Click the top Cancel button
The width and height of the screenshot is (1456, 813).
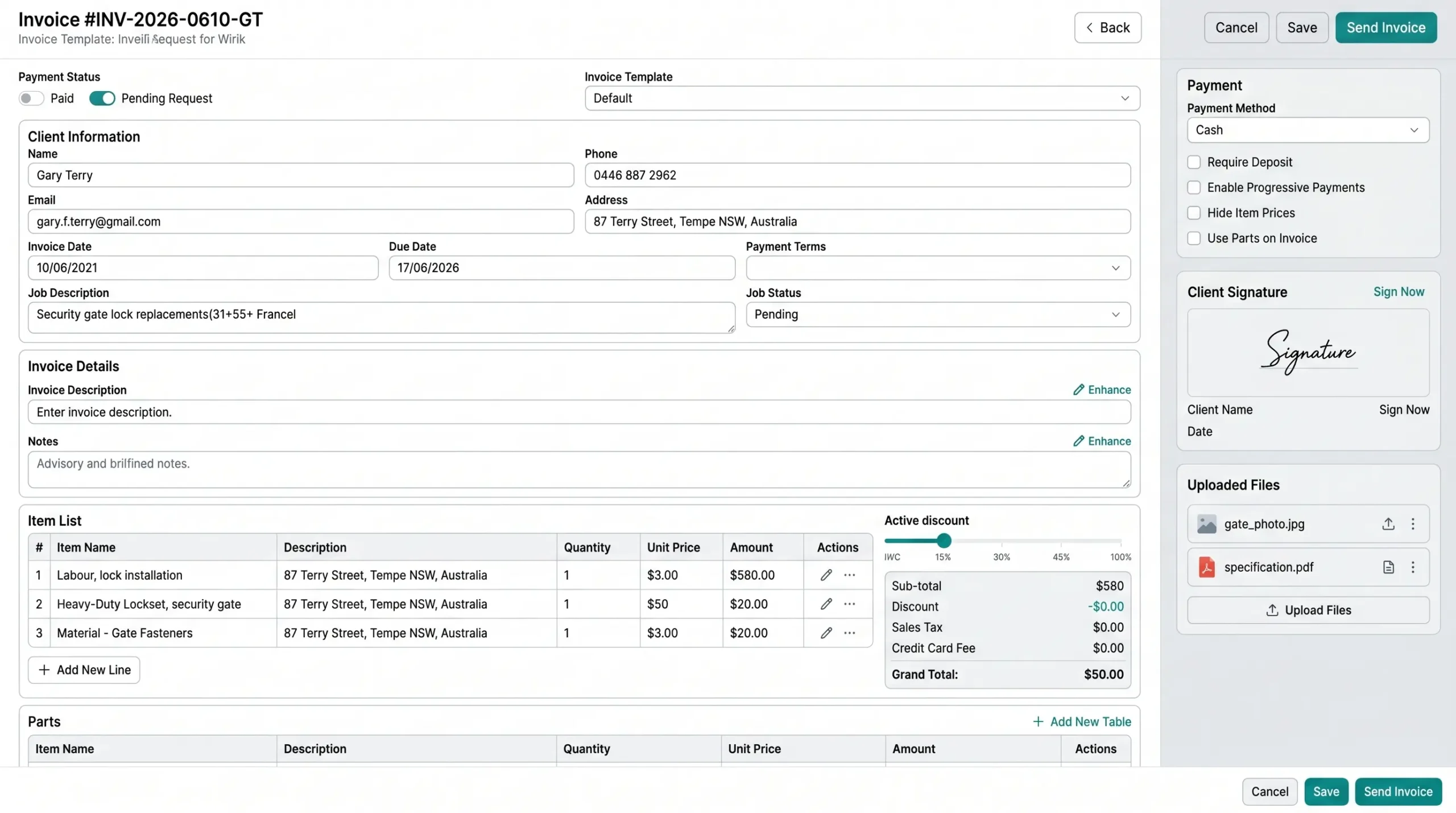[x=1236, y=27]
